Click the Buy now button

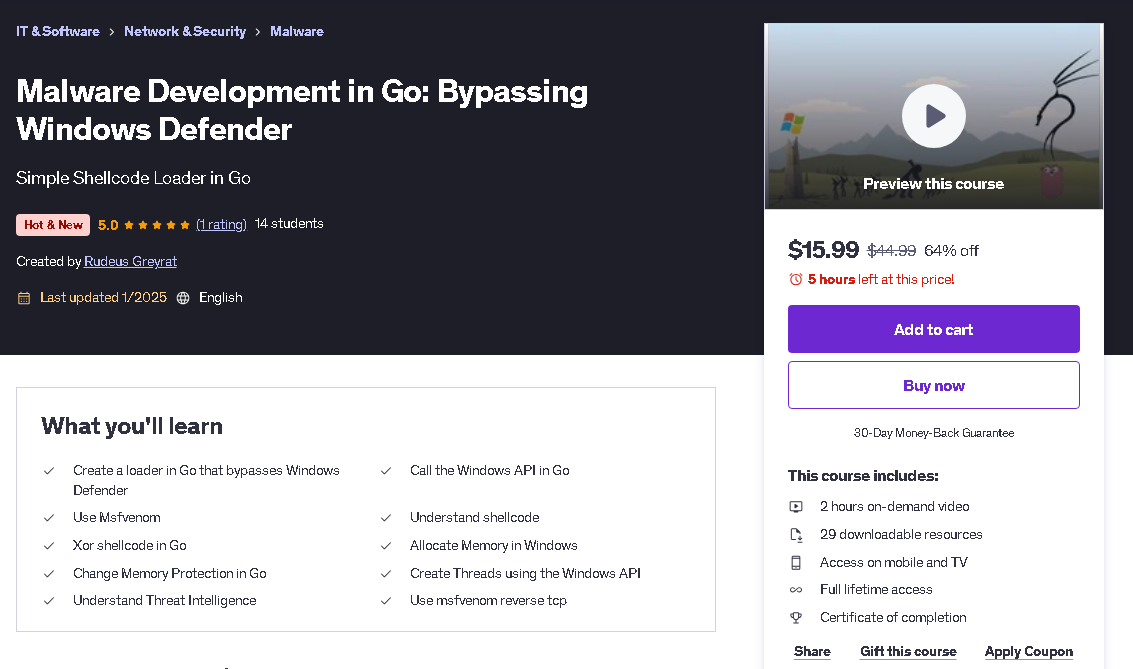point(934,385)
